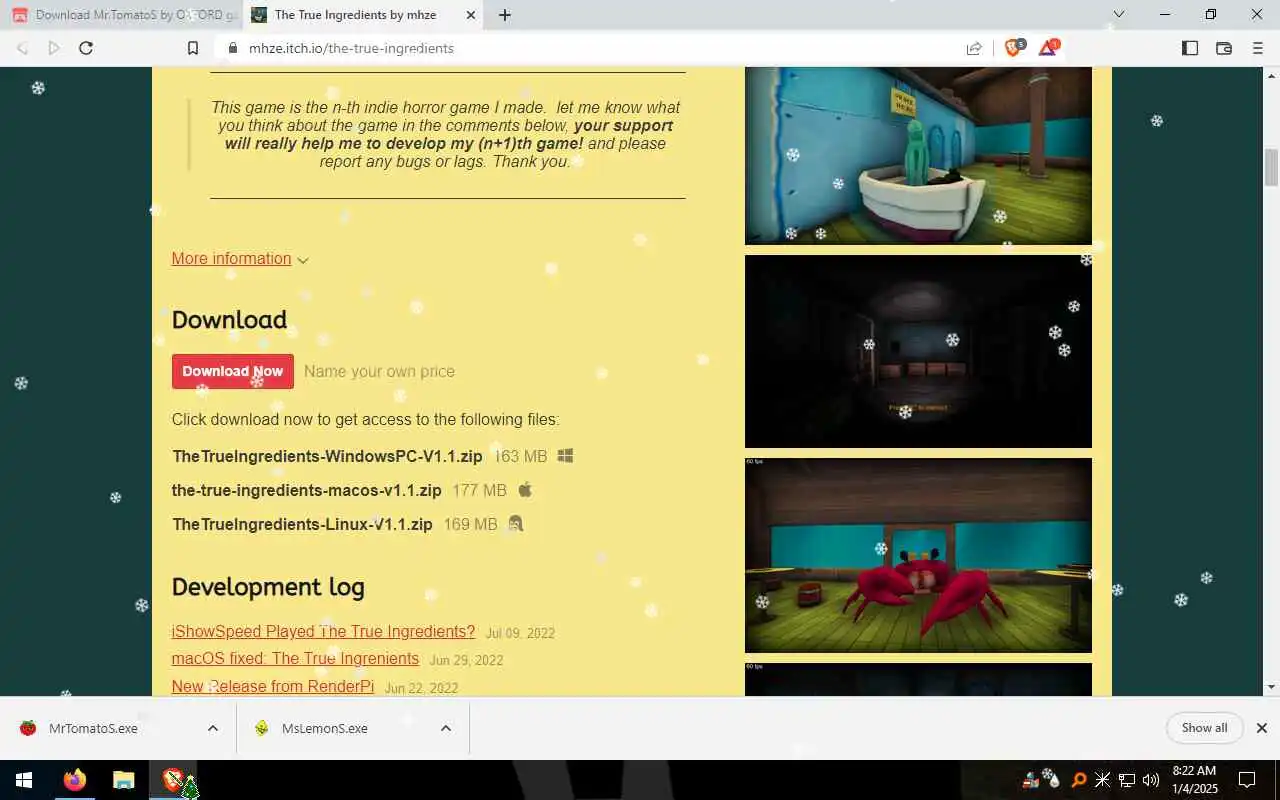The width and height of the screenshot is (1280, 800).
Task: Open iShowSpeed Played The True Ingredients link
Action: [323, 632]
